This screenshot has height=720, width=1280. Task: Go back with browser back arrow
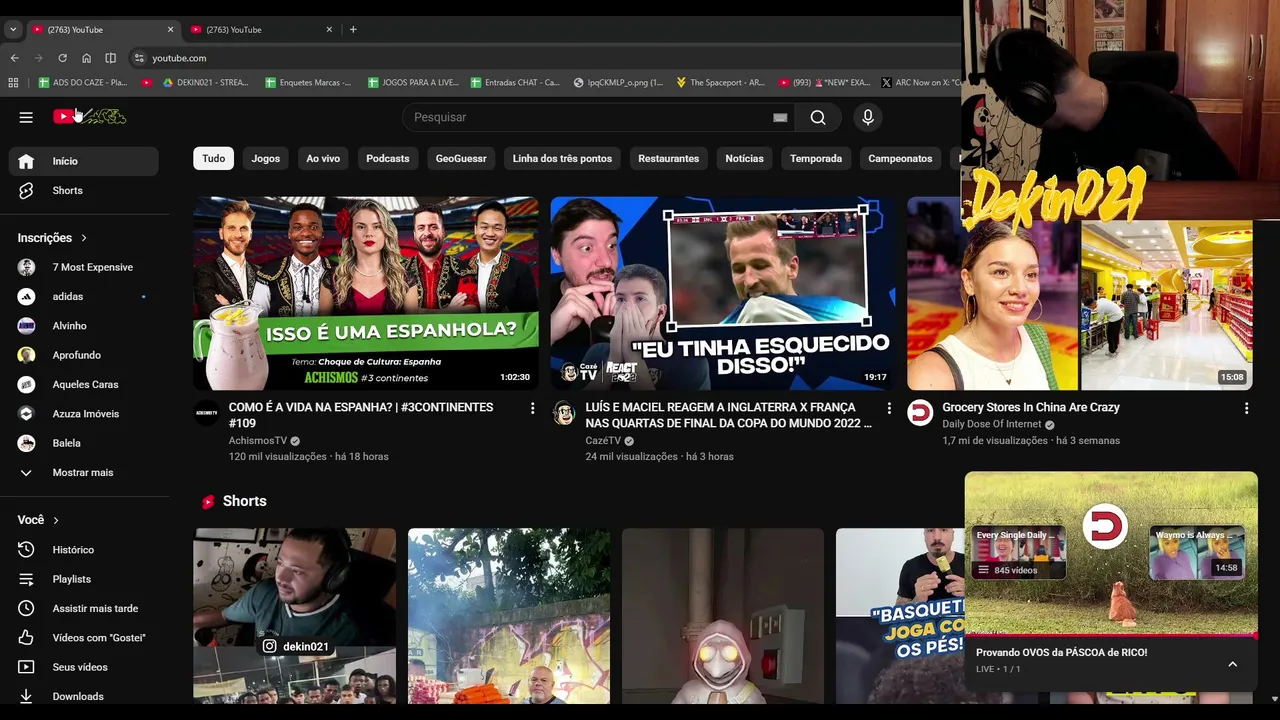click(x=14, y=58)
